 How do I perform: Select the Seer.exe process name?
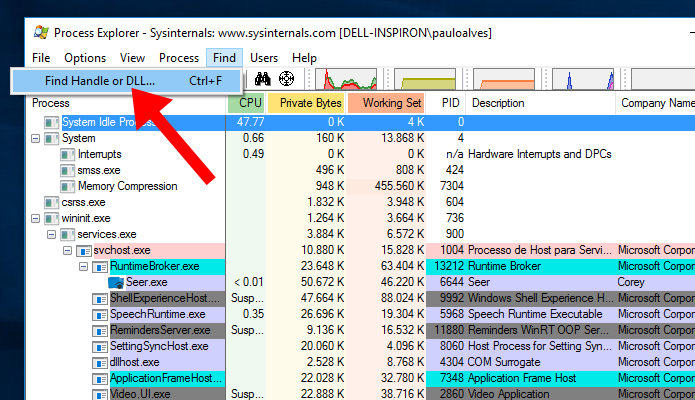147,282
